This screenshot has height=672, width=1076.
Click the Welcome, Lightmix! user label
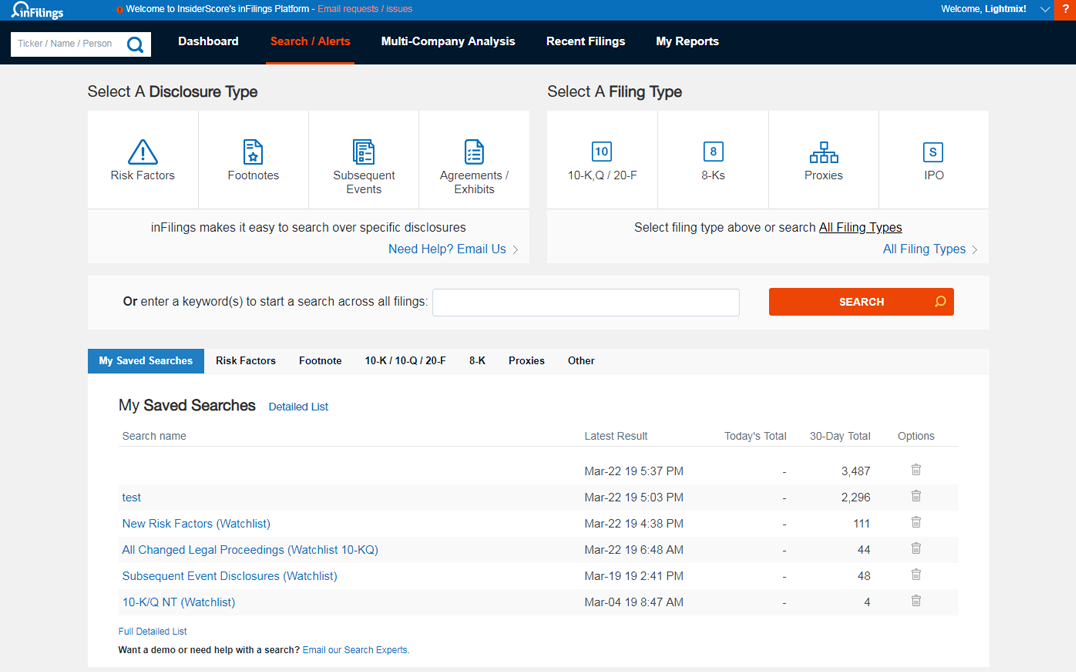(983, 9)
